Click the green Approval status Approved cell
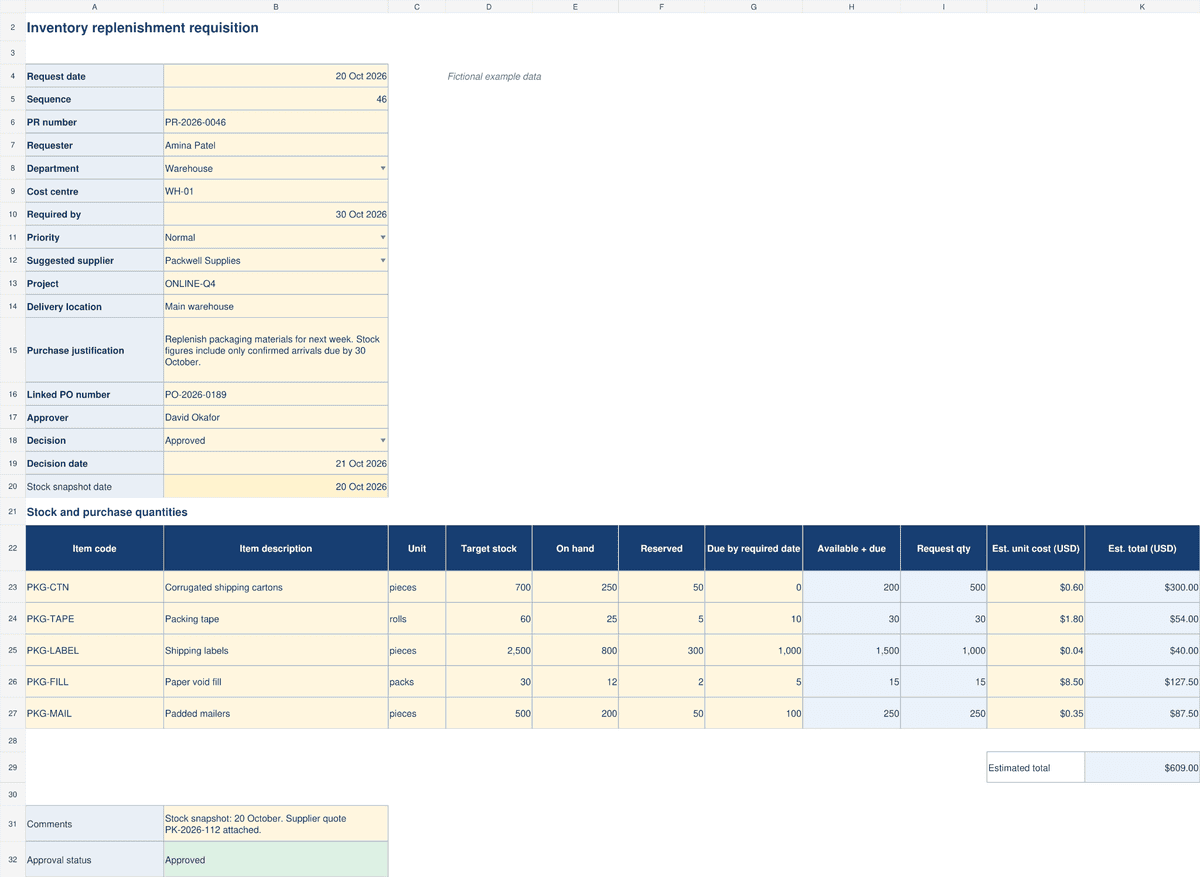This screenshot has height=877, width=1200. (x=276, y=859)
